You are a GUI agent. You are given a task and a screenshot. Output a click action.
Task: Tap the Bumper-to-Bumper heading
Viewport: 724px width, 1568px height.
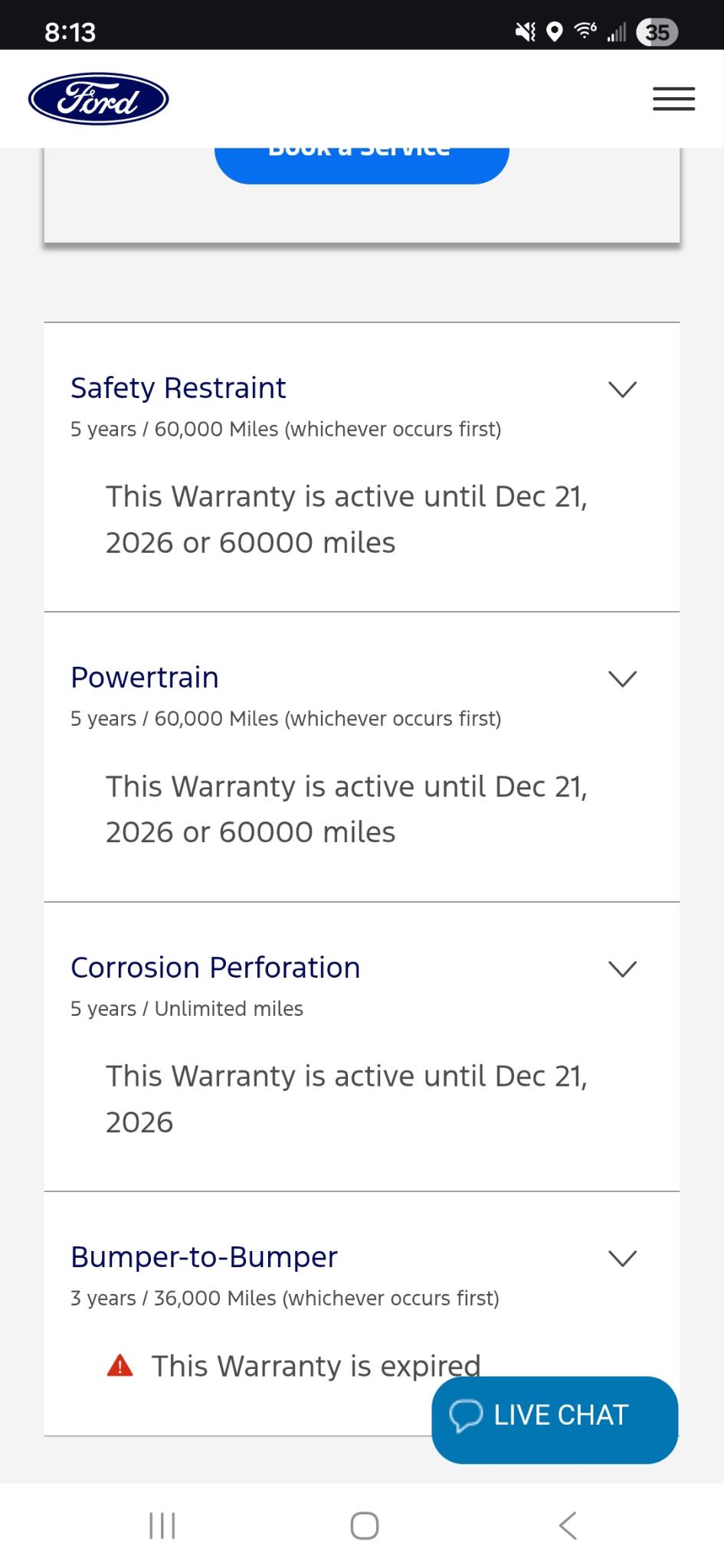[204, 1257]
